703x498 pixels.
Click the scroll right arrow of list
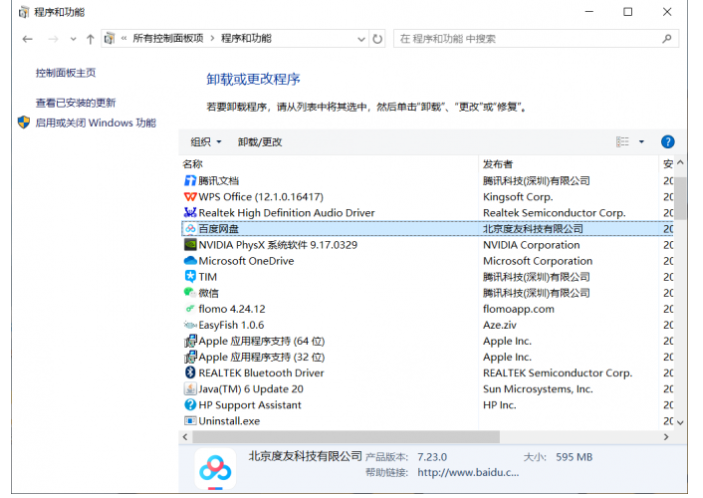666,437
